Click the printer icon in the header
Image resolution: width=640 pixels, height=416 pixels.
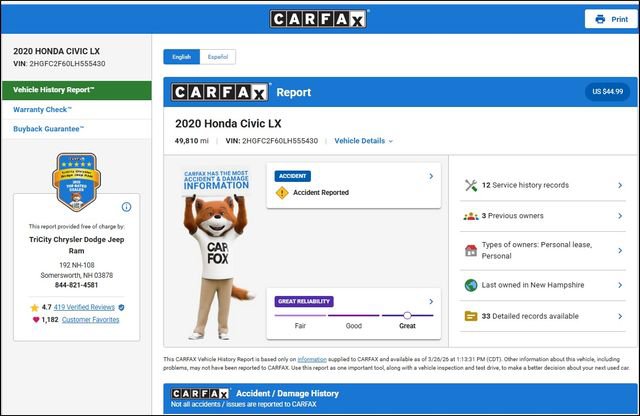(x=600, y=19)
